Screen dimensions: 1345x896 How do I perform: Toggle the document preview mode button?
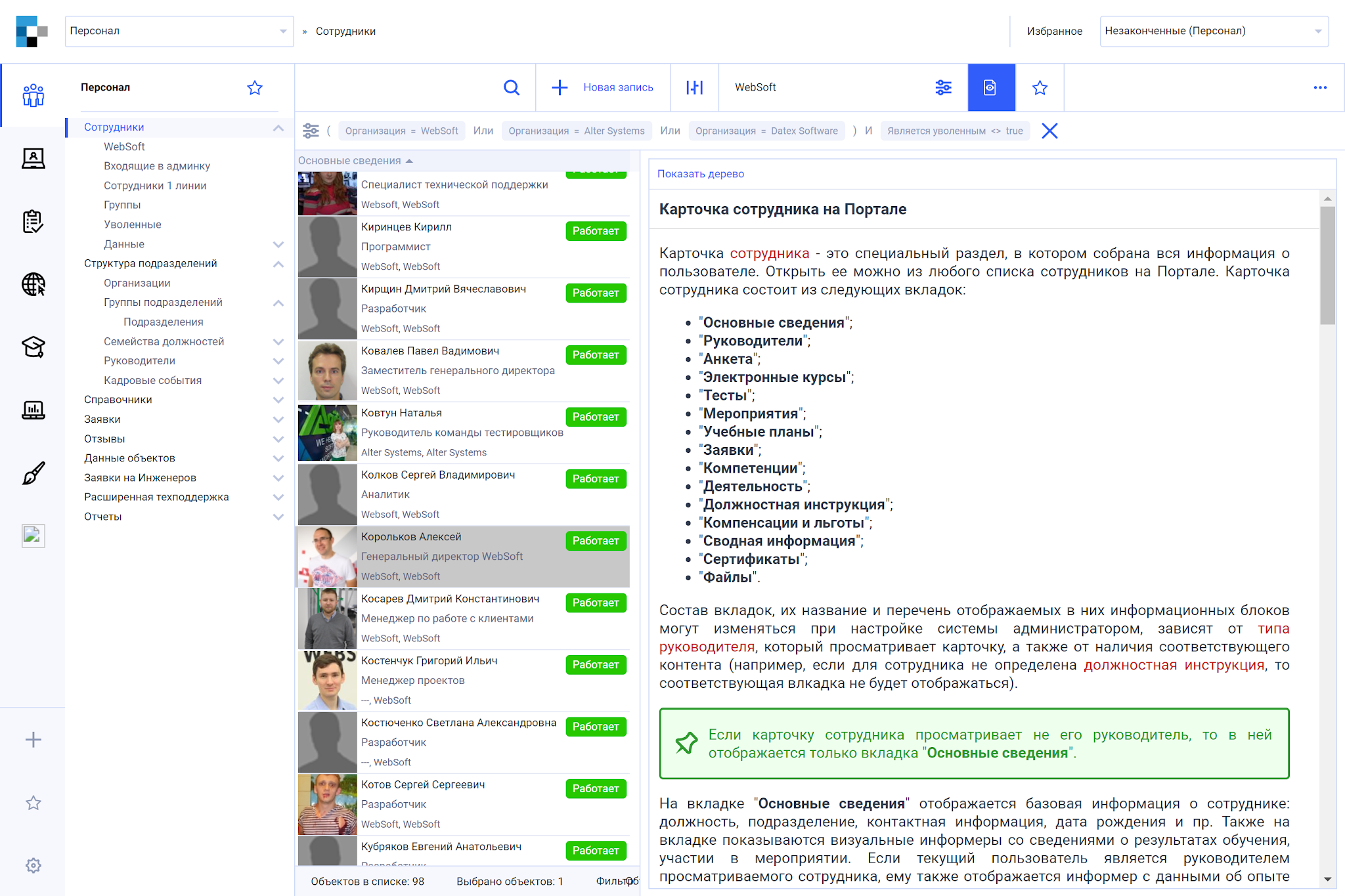pyautogui.click(x=991, y=87)
